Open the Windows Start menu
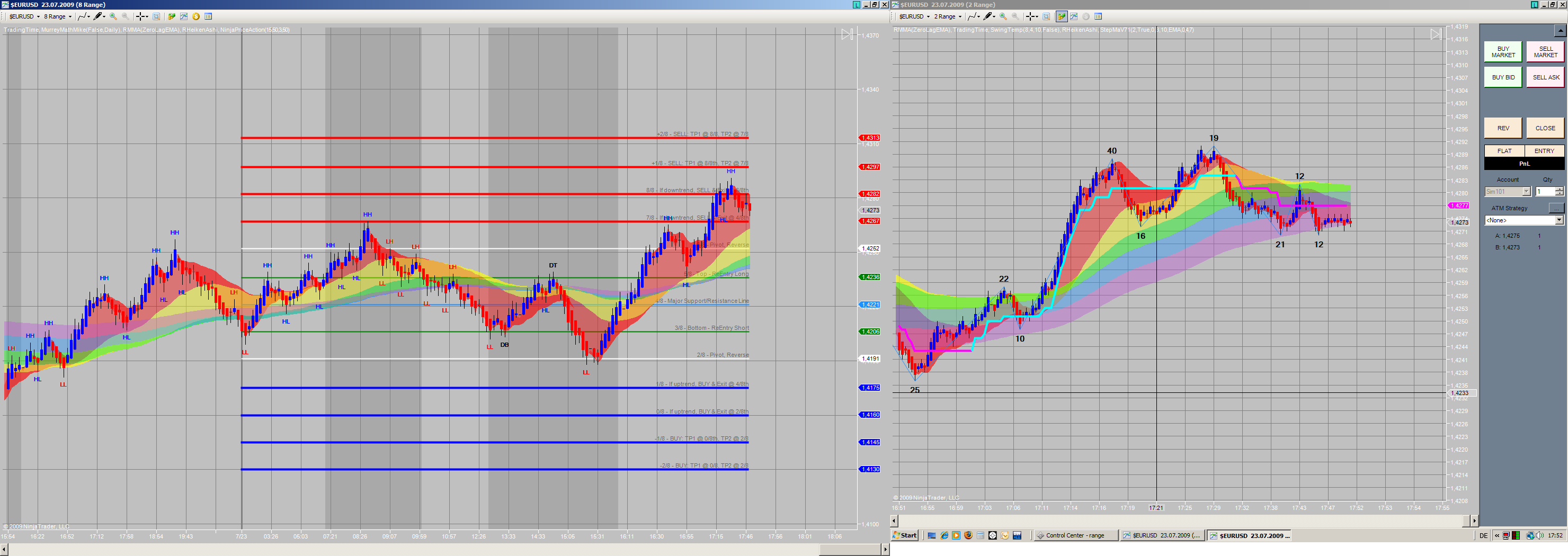This screenshot has height=556, width=1568. click(905, 535)
